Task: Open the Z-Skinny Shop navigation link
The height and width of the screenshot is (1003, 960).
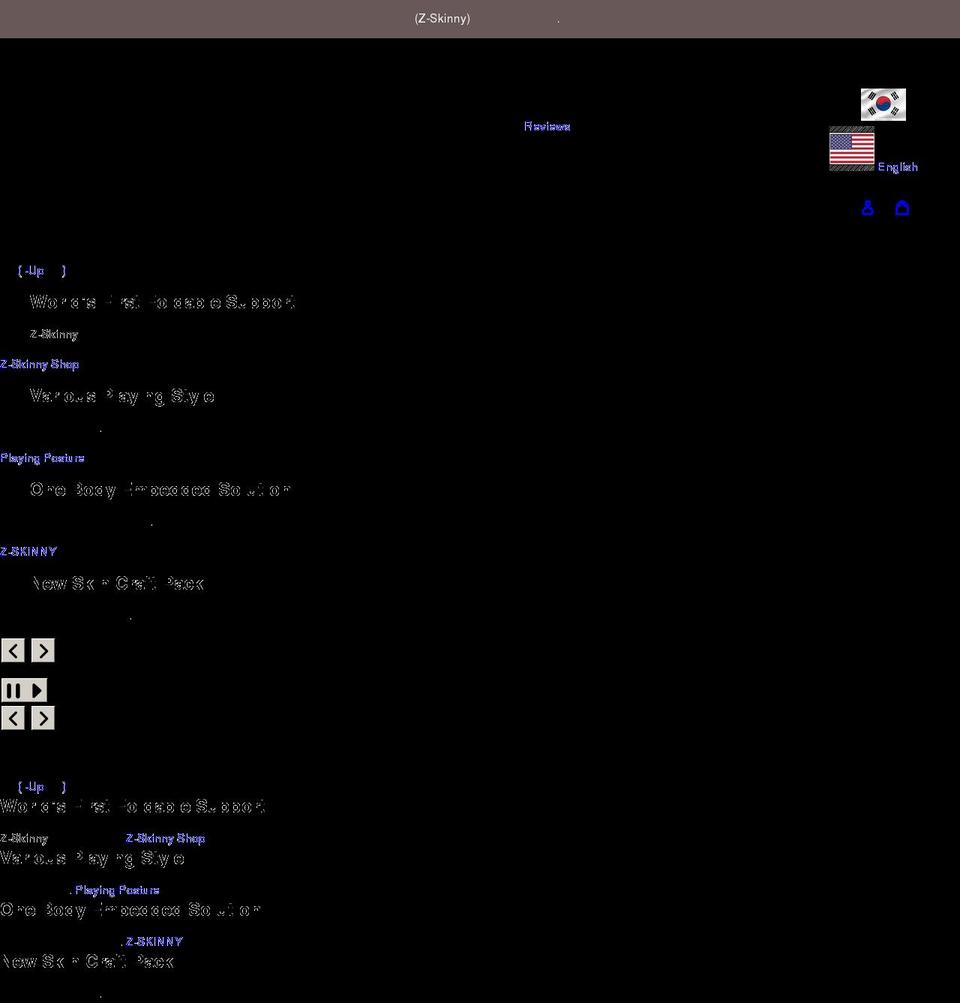Action: [x=39, y=363]
